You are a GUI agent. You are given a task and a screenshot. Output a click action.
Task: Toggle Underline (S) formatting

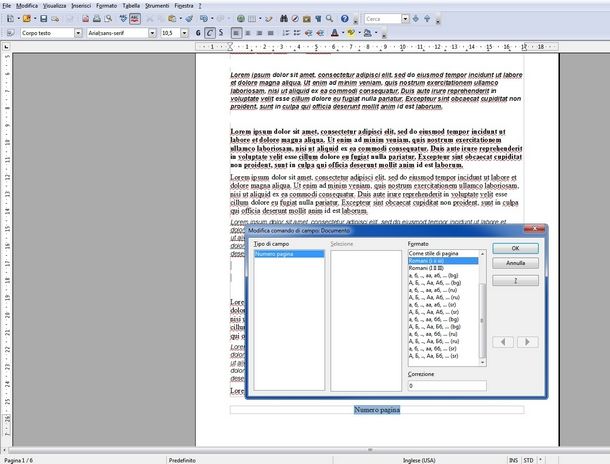pyautogui.click(x=221, y=33)
